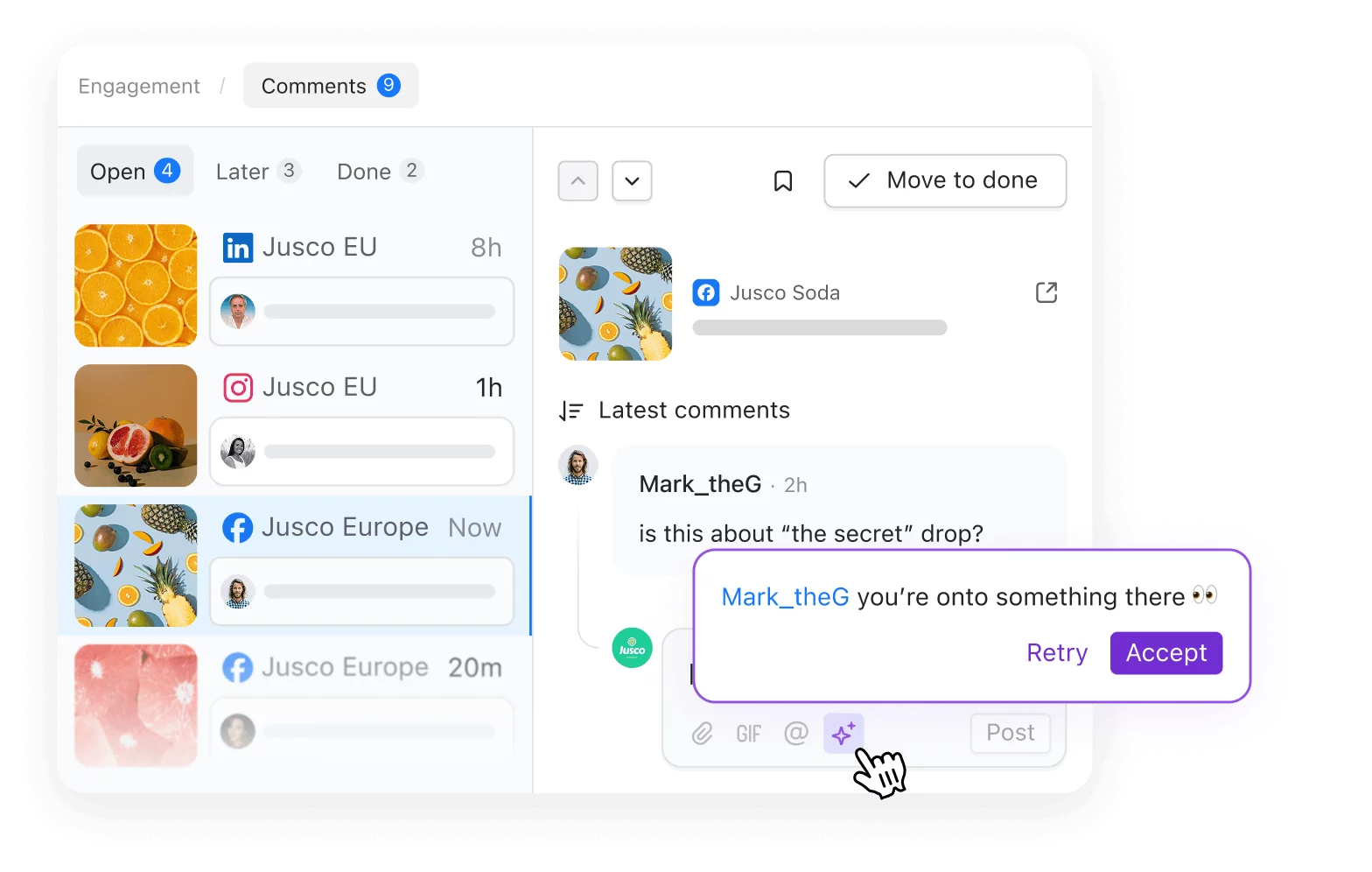1372x872 pixels.
Task: Click the @ mention icon
Action: pyautogui.click(x=796, y=733)
